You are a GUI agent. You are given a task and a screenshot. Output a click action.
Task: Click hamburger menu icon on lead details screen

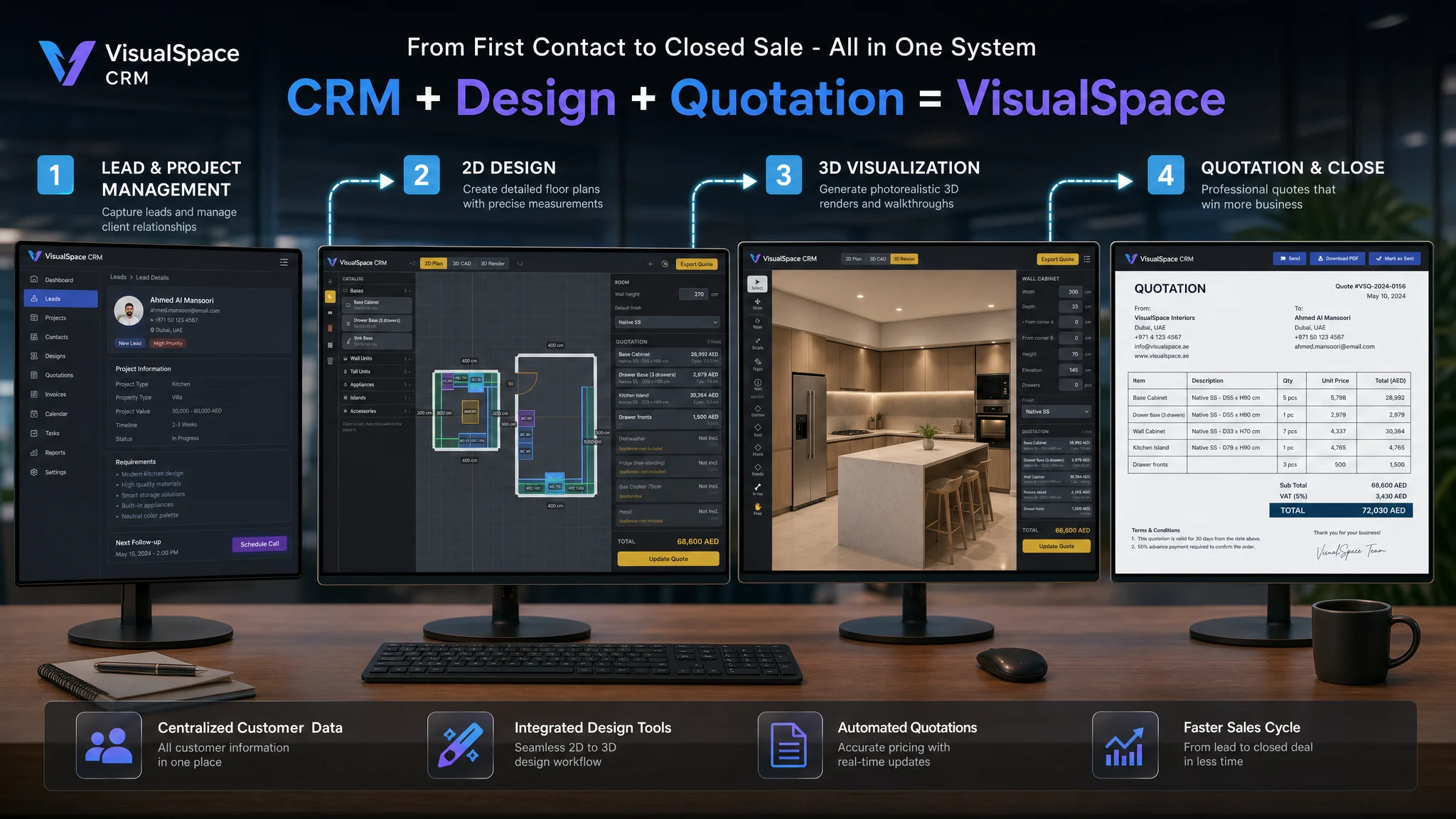(284, 262)
